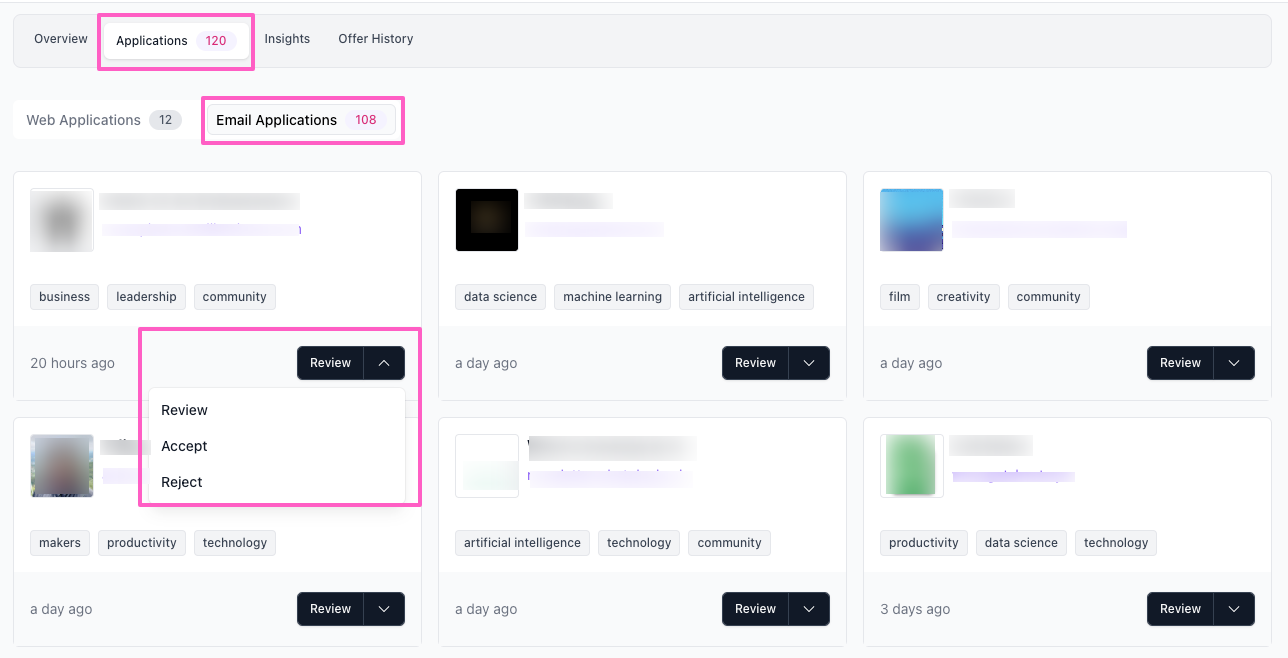Pick Review in the open dropdown list

tap(184, 410)
